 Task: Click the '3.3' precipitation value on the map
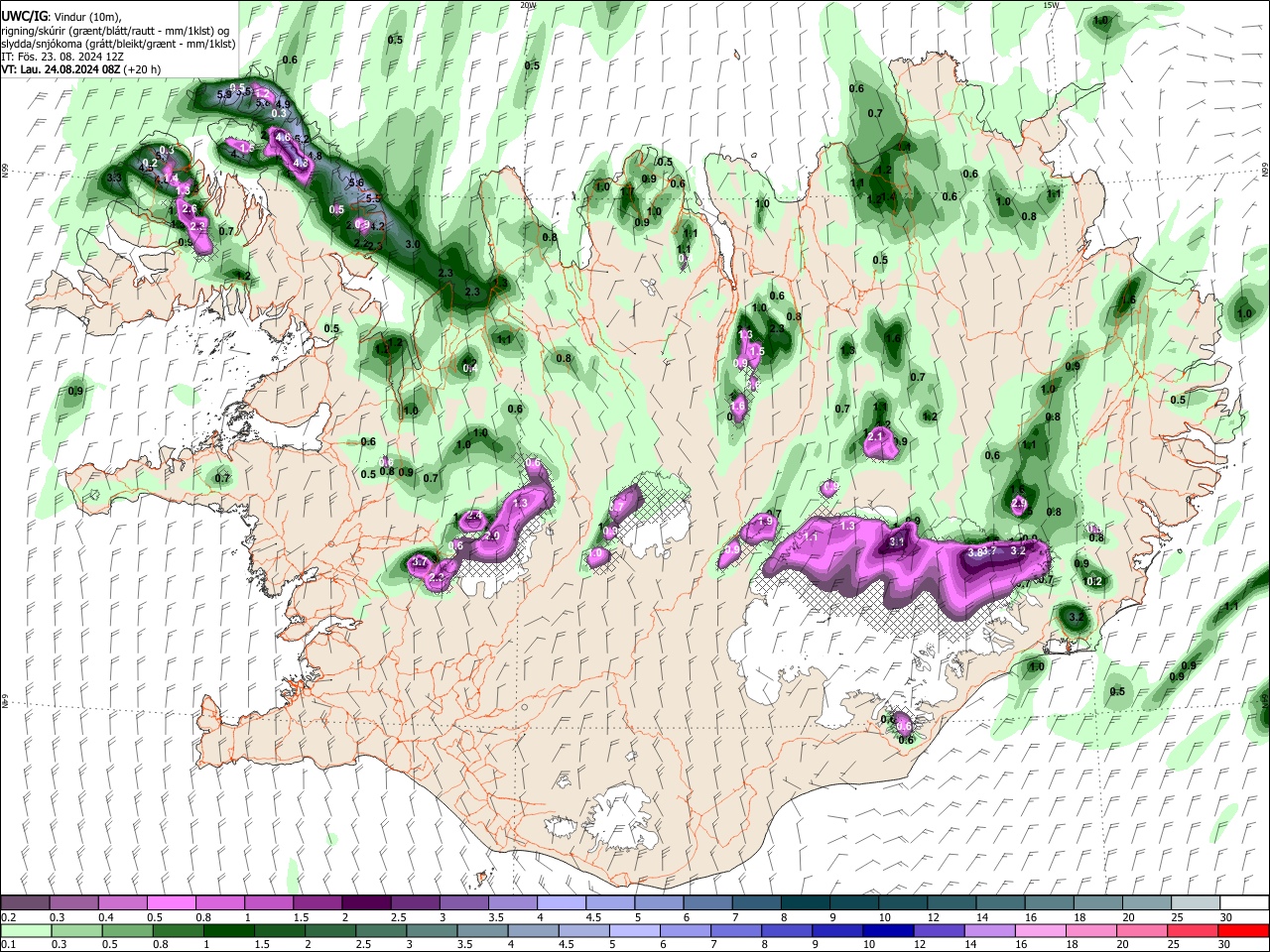tap(114, 178)
